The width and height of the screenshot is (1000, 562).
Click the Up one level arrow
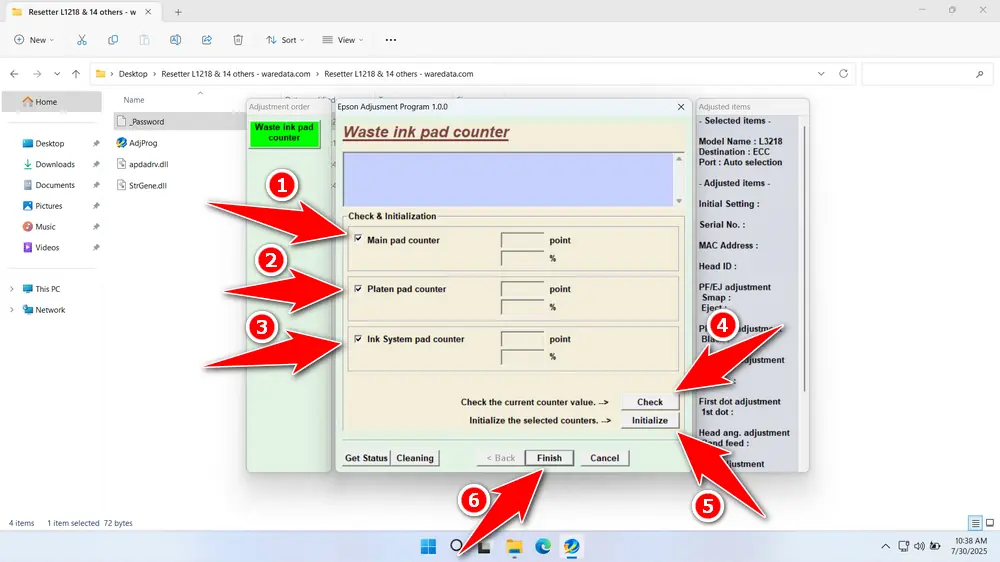point(76,74)
